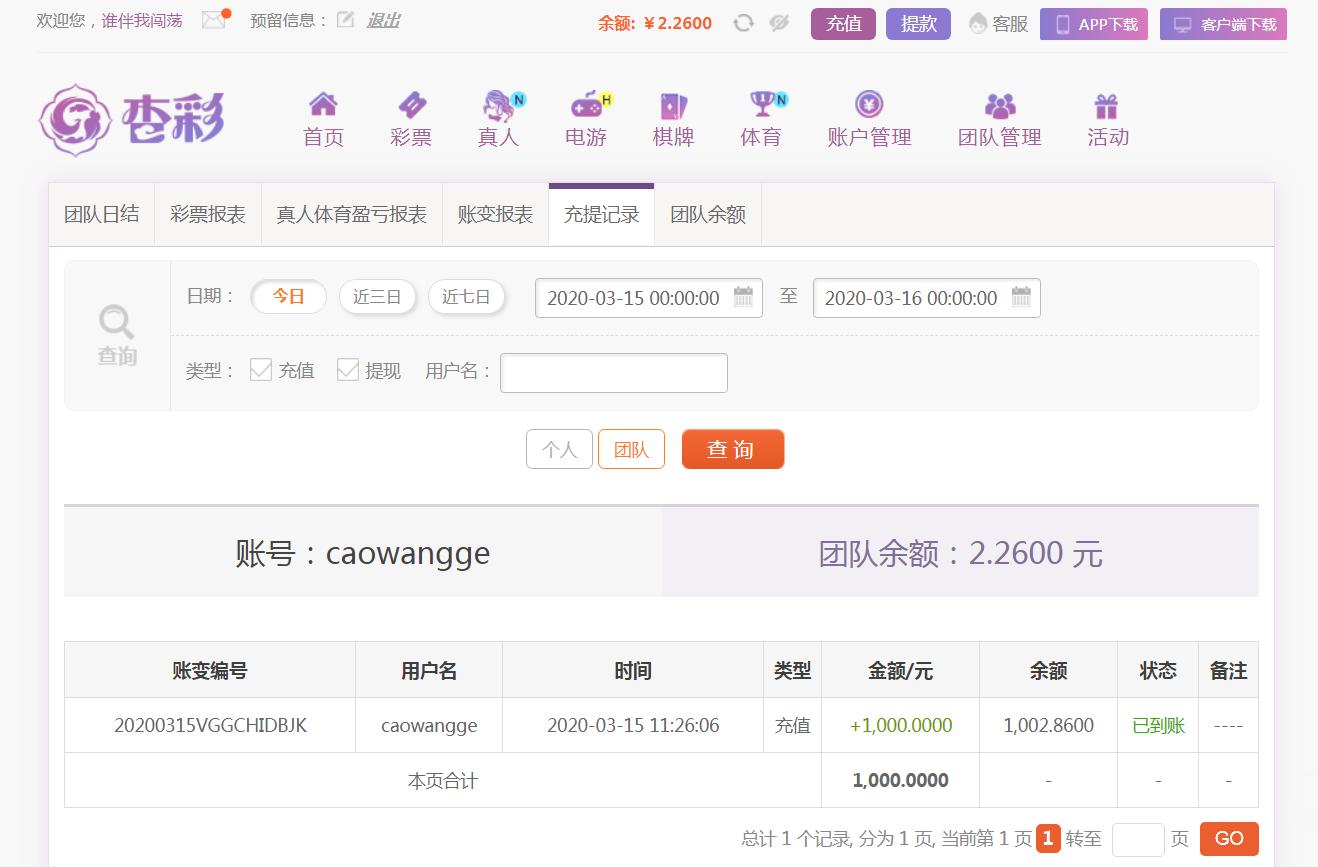
Task: Toggle the 提现 type checkbox
Action: pyautogui.click(x=348, y=370)
